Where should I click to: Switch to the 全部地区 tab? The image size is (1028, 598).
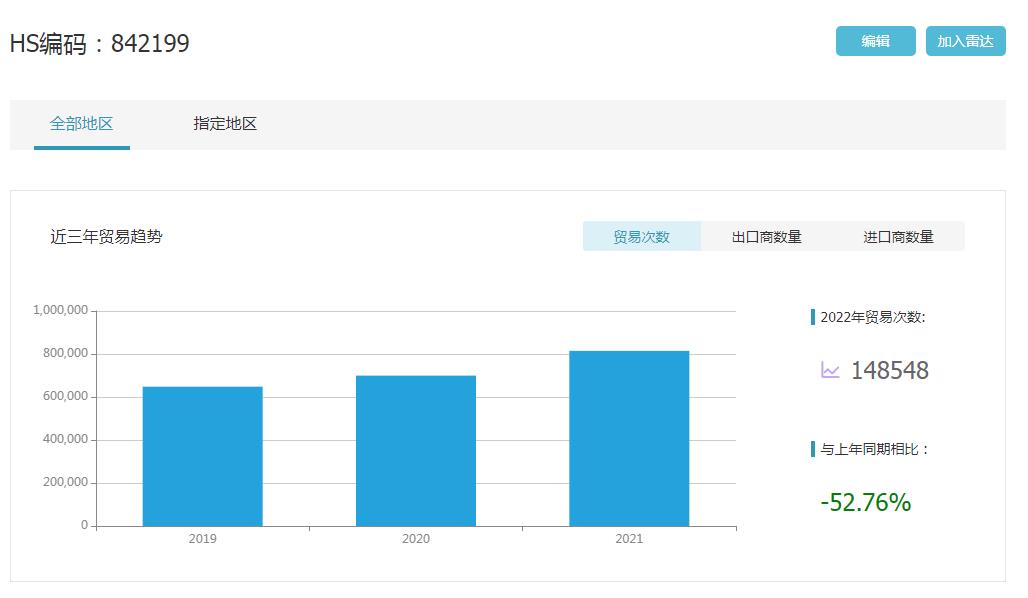[x=82, y=124]
